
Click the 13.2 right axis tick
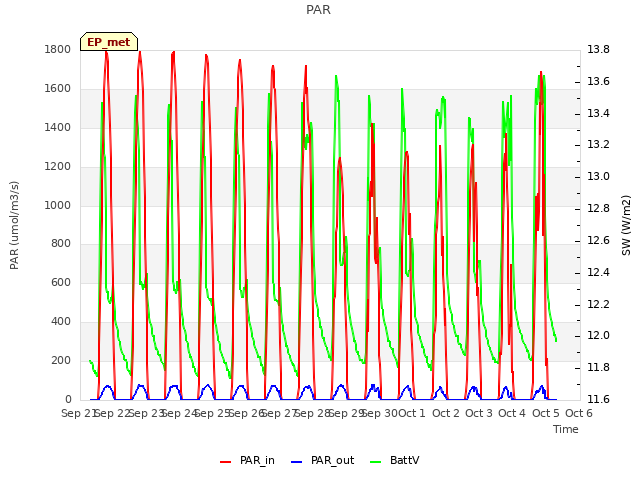click(598, 145)
